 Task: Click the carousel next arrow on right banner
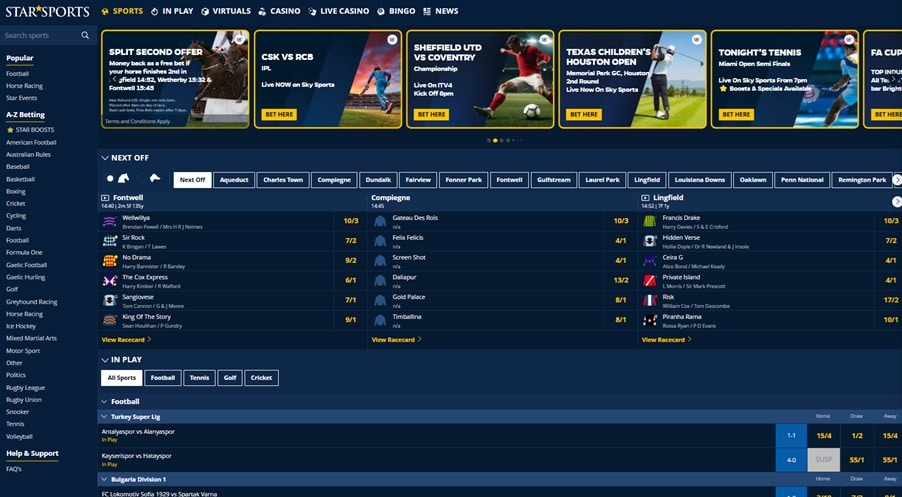(893, 79)
